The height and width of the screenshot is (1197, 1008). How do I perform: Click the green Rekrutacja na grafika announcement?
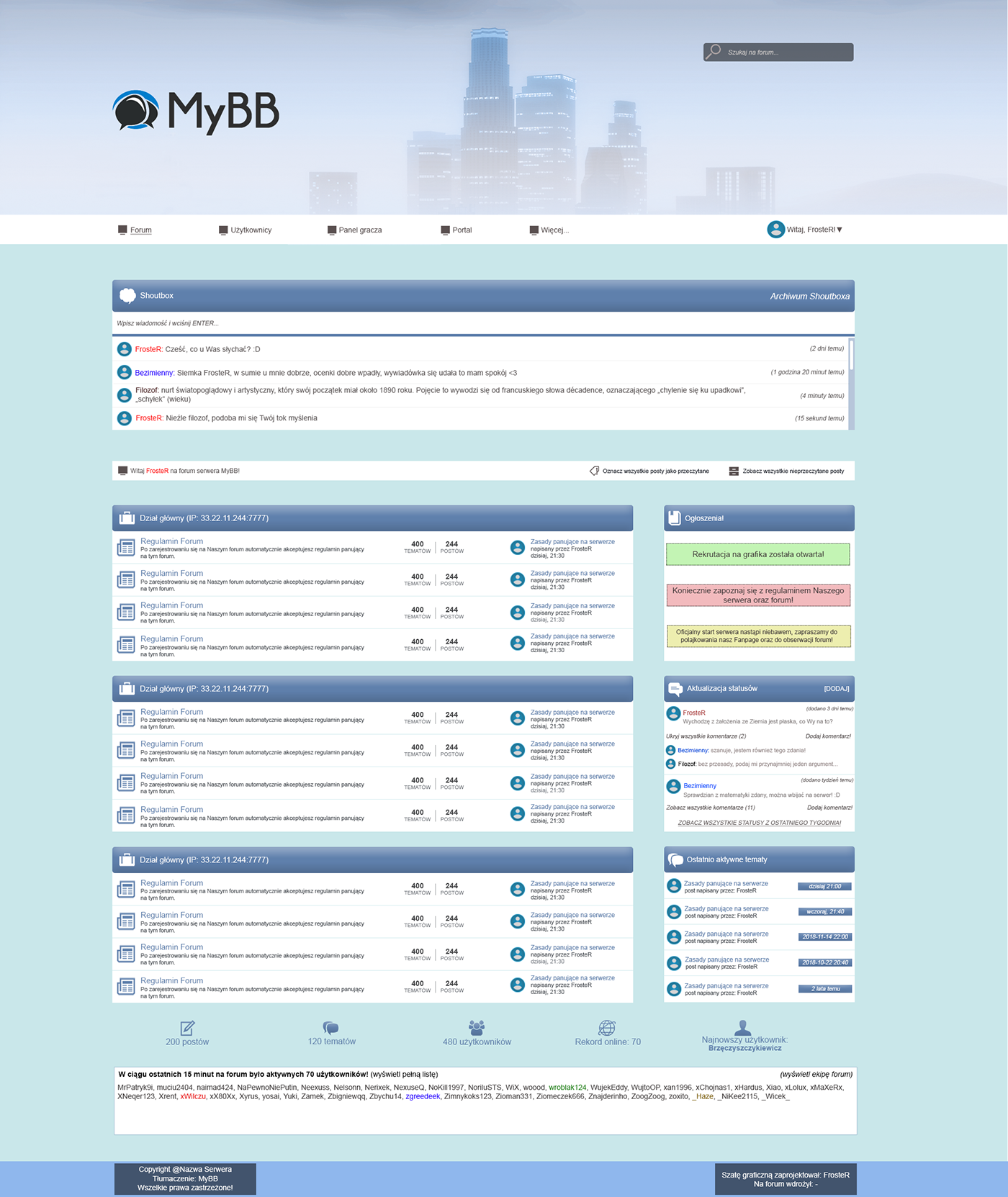(757, 554)
